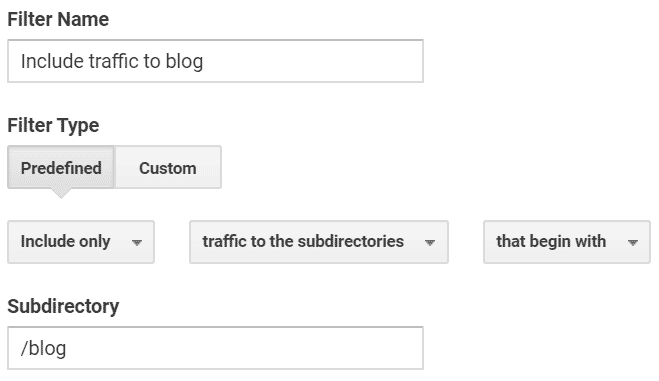Open the that begin with dropdown
659x381 pixels.
tap(567, 242)
